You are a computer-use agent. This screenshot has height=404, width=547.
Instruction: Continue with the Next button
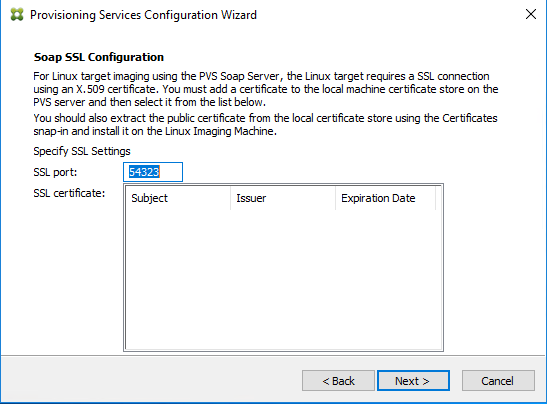413,381
